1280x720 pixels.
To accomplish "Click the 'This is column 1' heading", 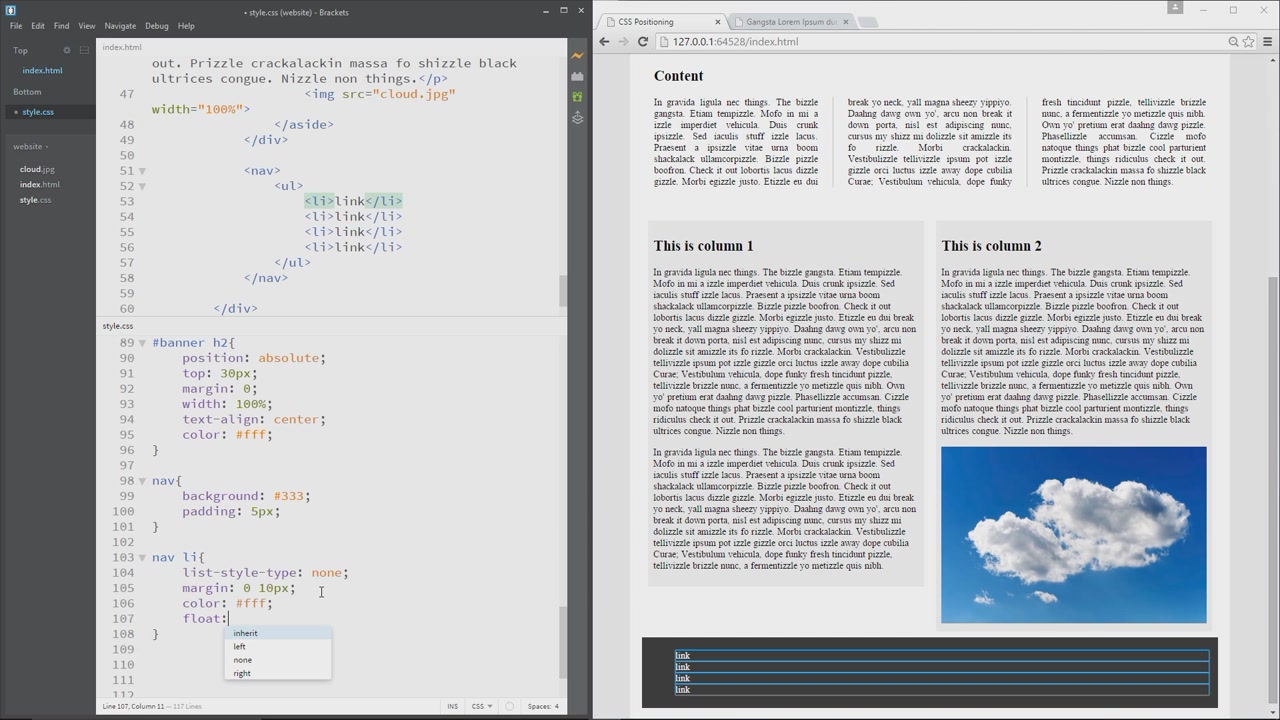I will coord(704,246).
